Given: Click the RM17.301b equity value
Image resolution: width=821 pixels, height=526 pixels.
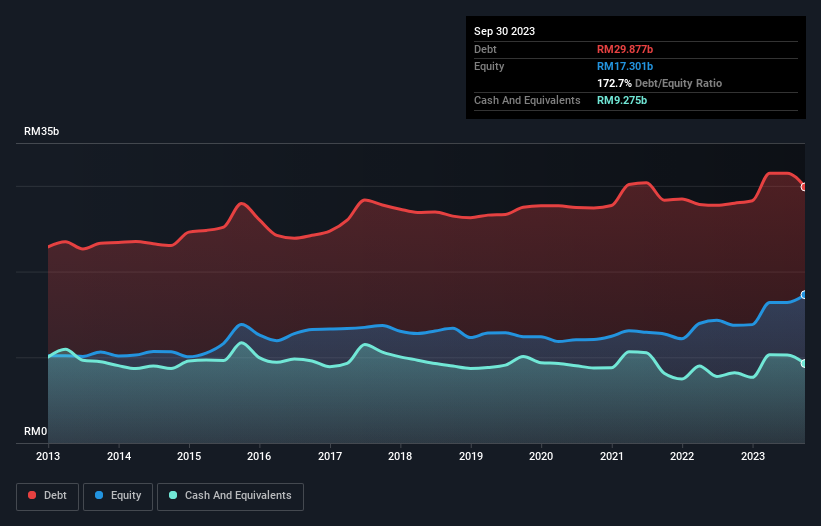Looking at the screenshot, I should pos(625,66).
